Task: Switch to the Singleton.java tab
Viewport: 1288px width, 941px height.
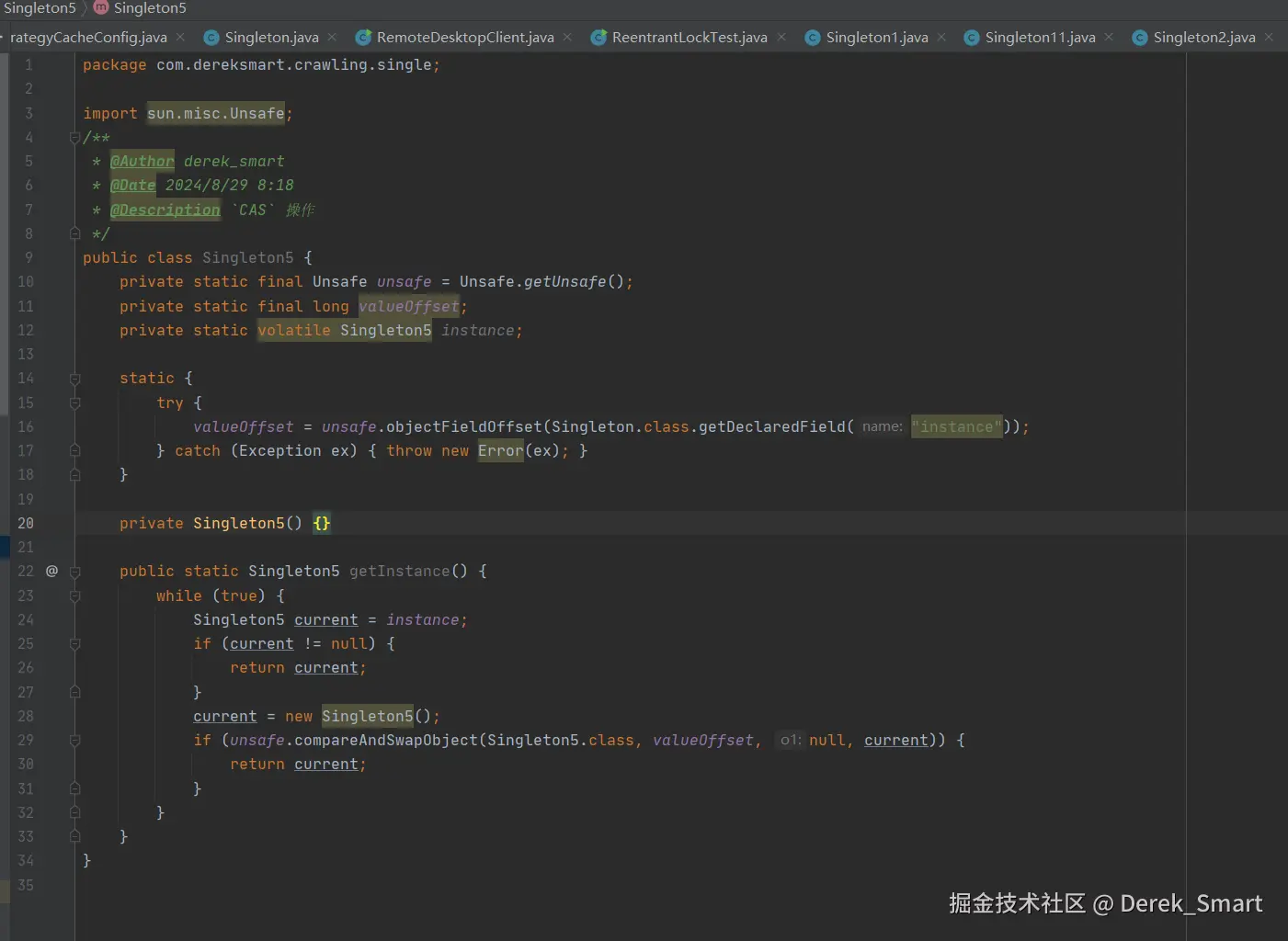Action: [271, 38]
